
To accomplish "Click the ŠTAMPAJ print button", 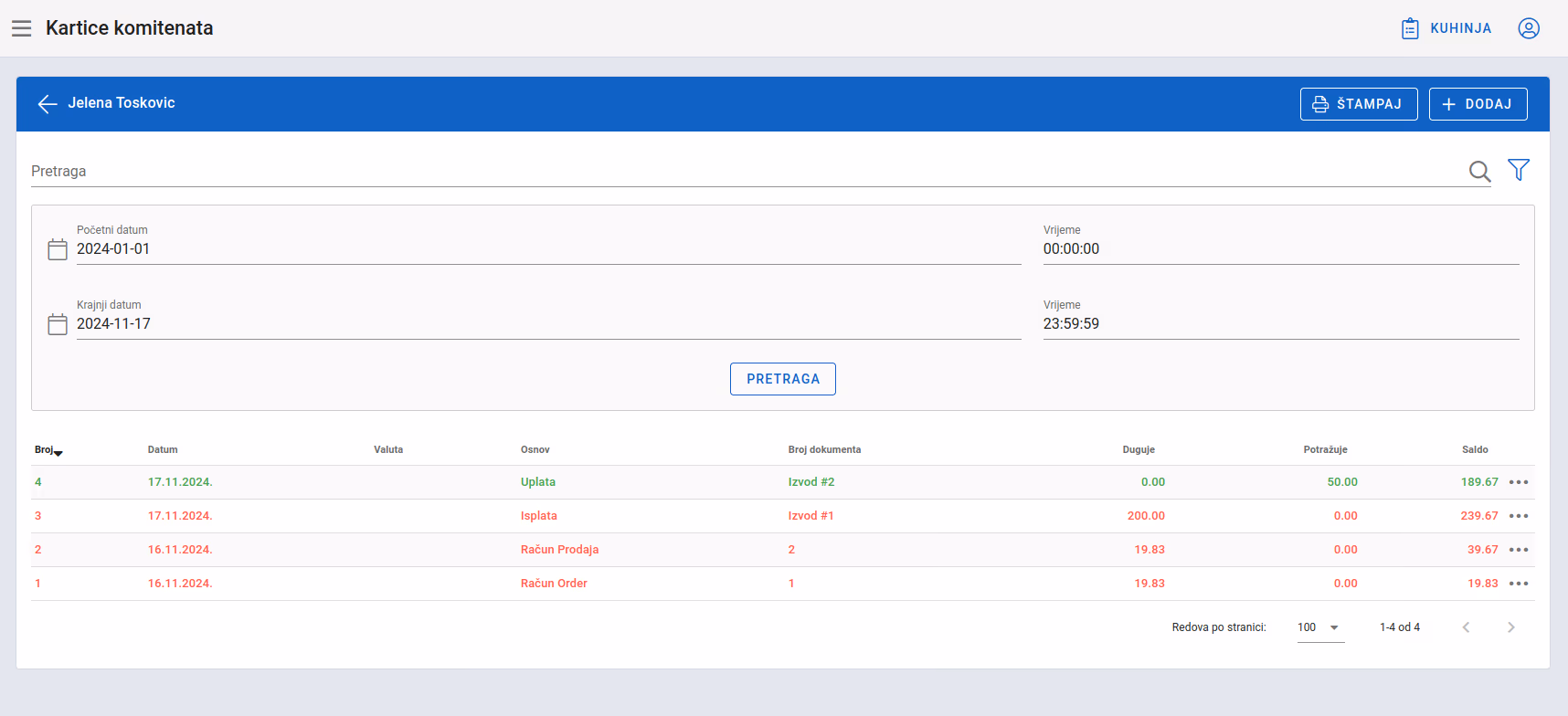I will point(1359,104).
